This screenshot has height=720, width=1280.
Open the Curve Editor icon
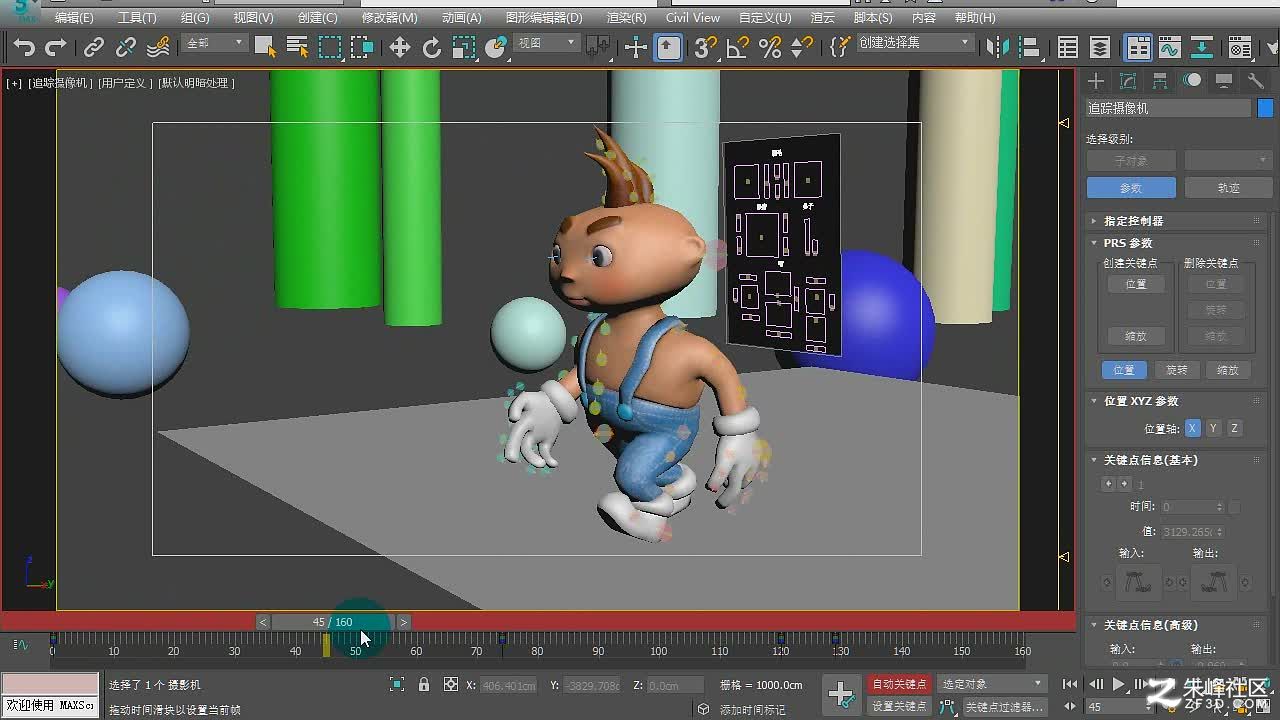1170,47
